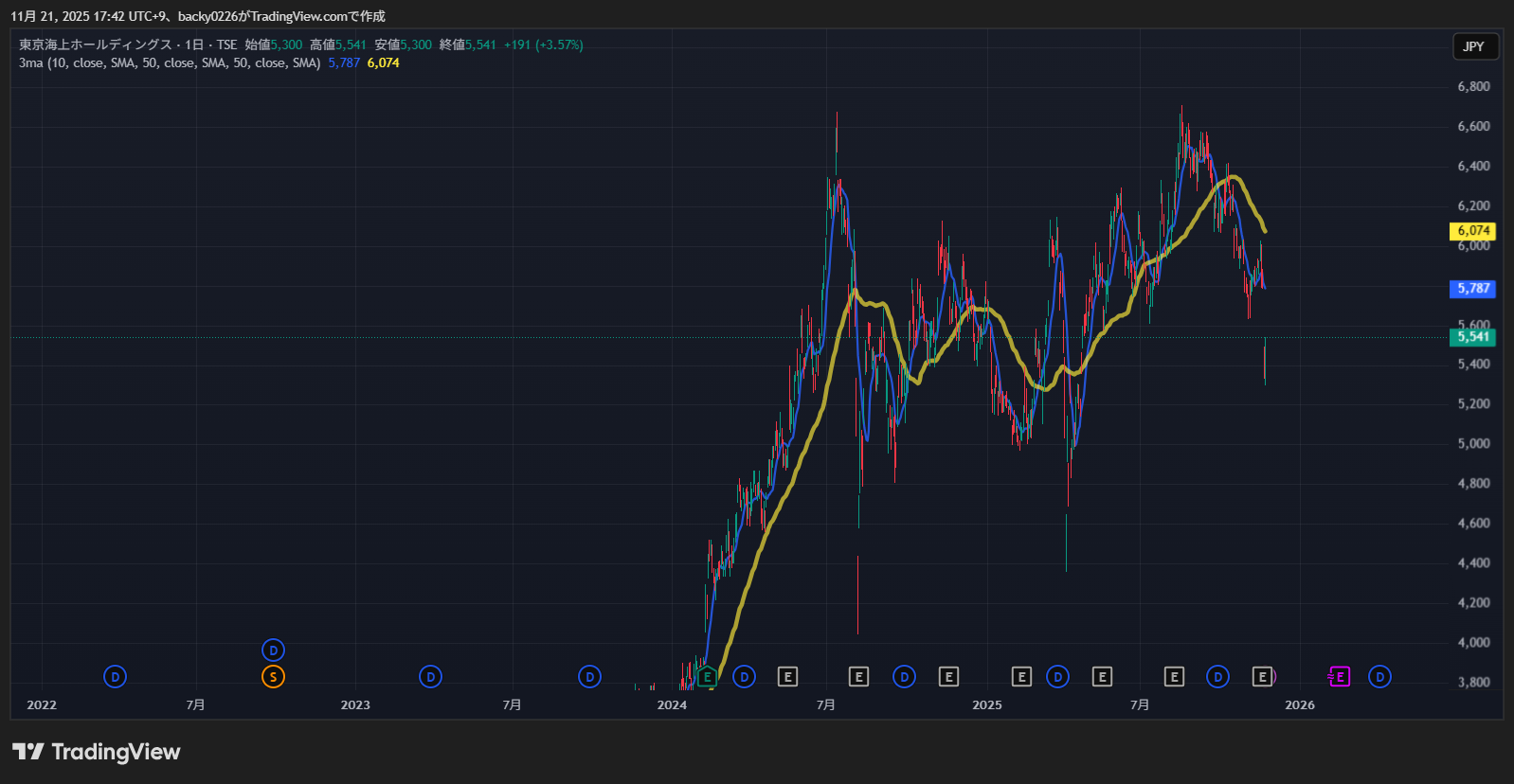Click the orange split marker S
This screenshot has height=784, width=1514.
(x=273, y=677)
